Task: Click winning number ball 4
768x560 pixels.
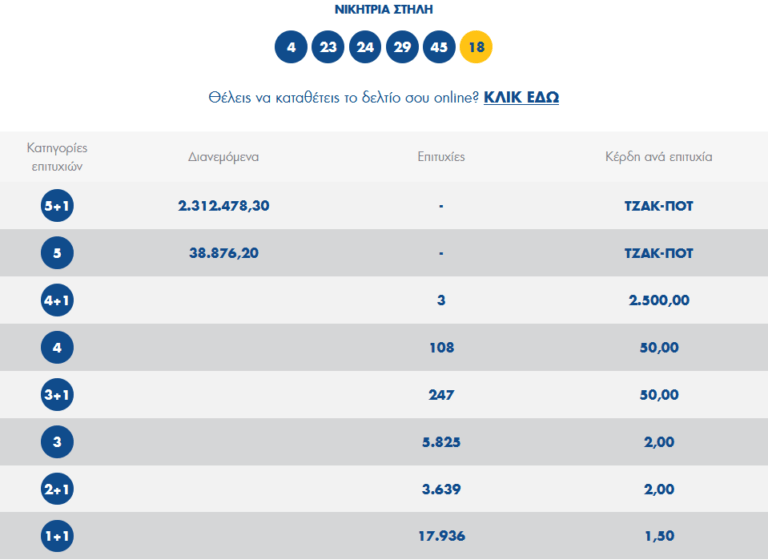Action: click(x=291, y=47)
